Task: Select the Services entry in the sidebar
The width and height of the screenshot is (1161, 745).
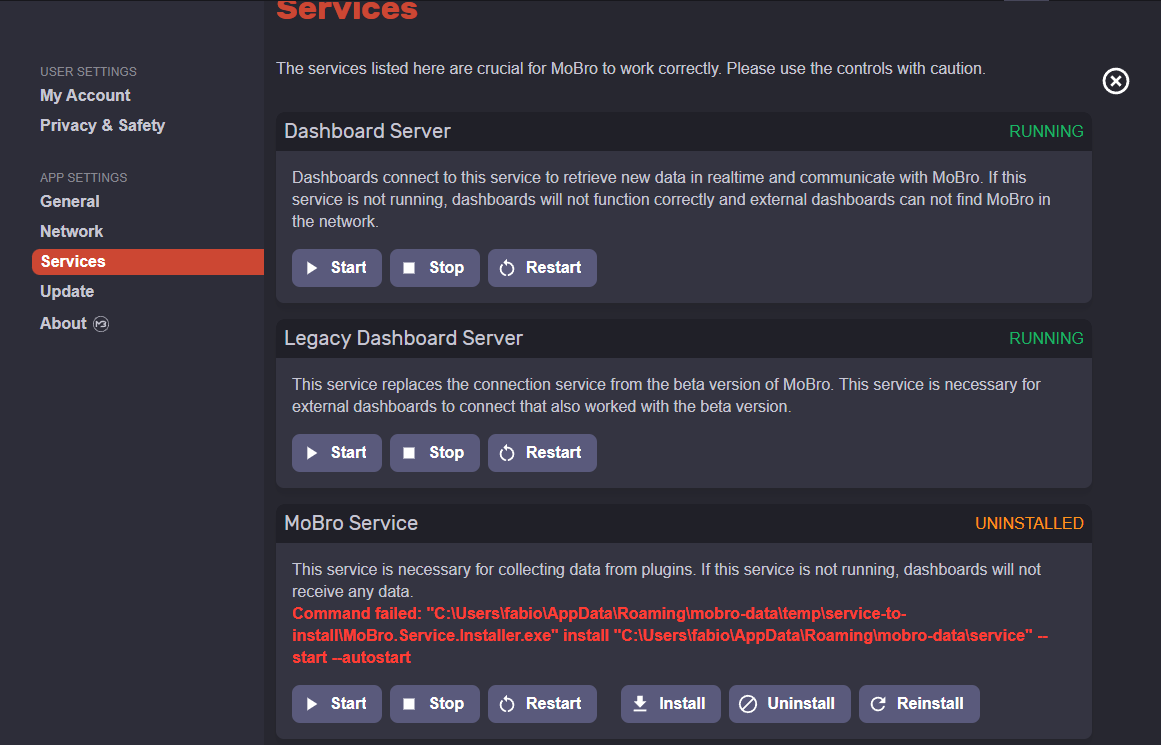Action: (x=148, y=261)
